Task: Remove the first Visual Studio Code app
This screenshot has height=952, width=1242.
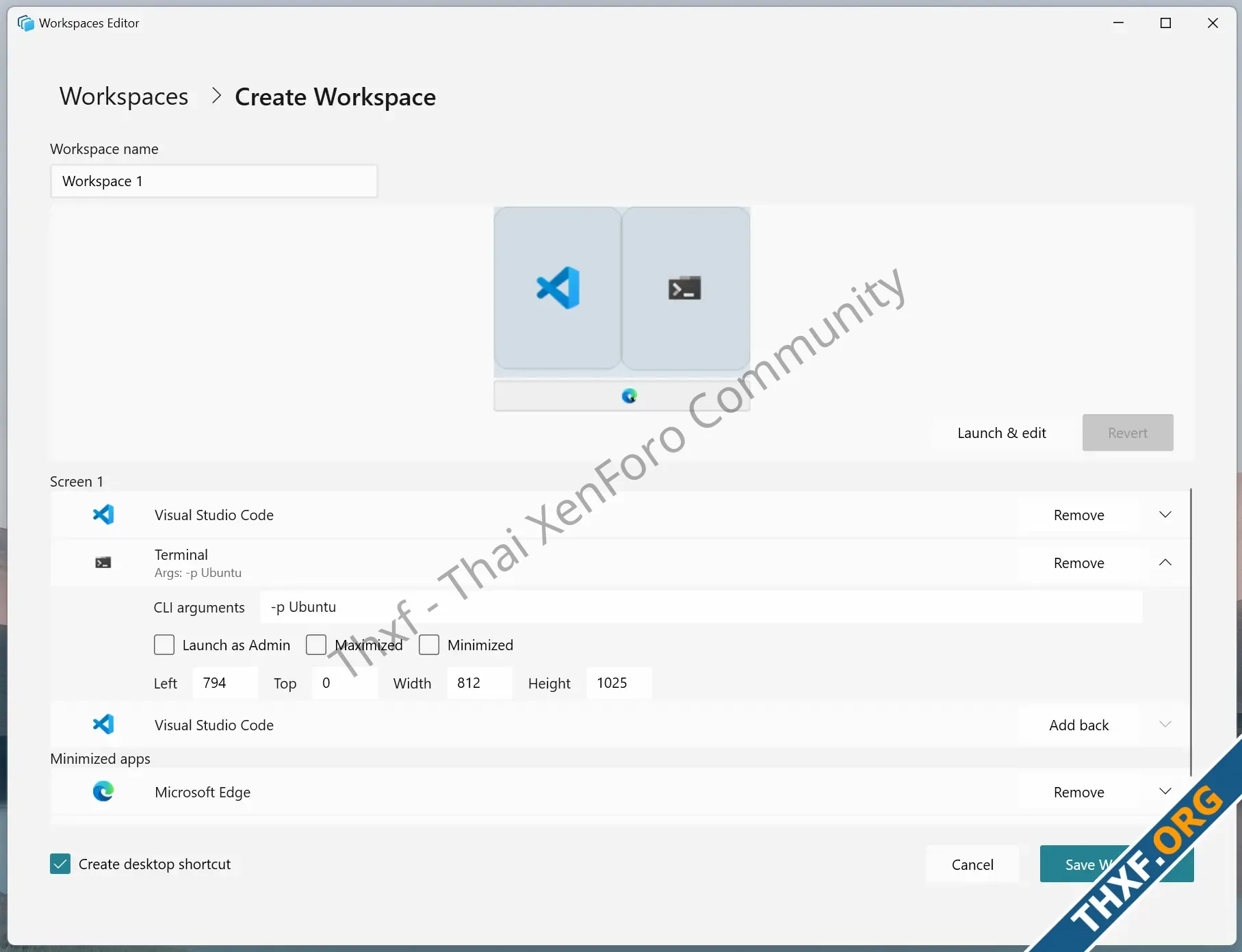Action: [1078, 515]
